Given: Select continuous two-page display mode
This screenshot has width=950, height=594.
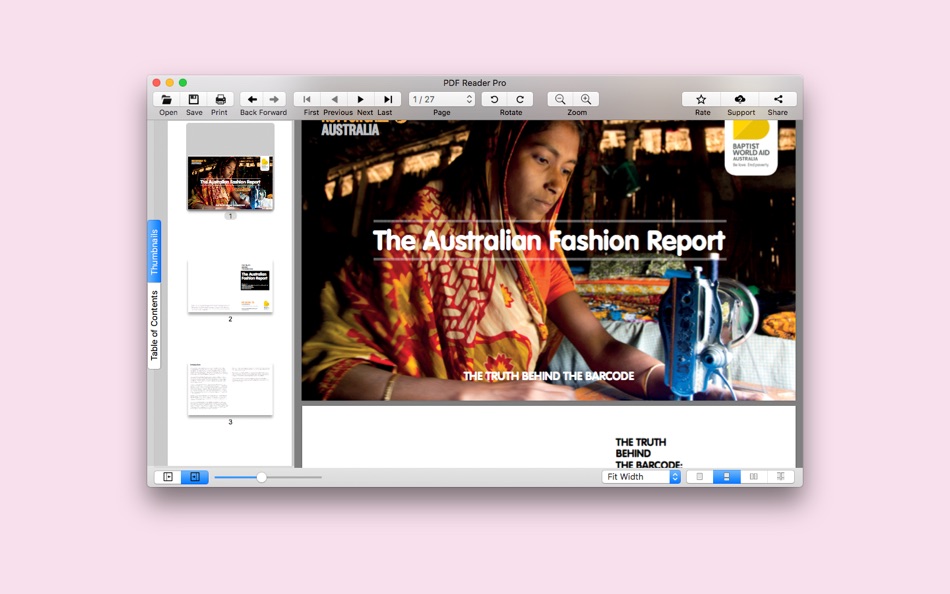Looking at the screenshot, I should pyautogui.click(x=781, y=477).
